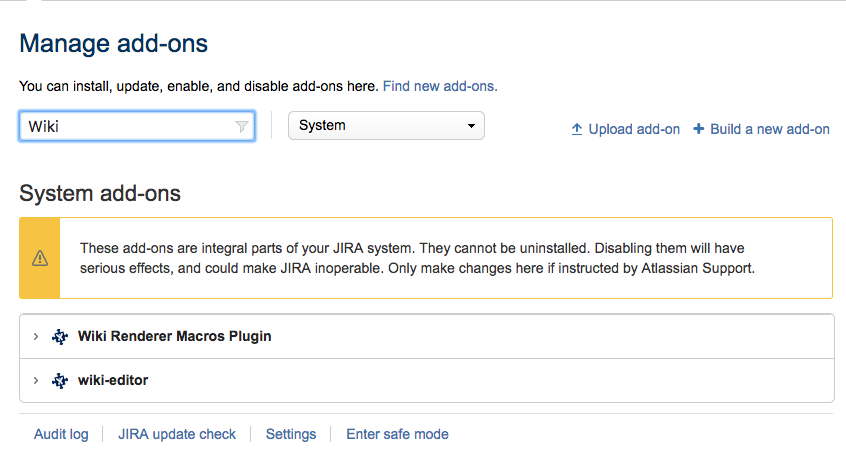Click the Upload add-on link
The height and width of the screenshot is (459, 846).
coord(634,129)
